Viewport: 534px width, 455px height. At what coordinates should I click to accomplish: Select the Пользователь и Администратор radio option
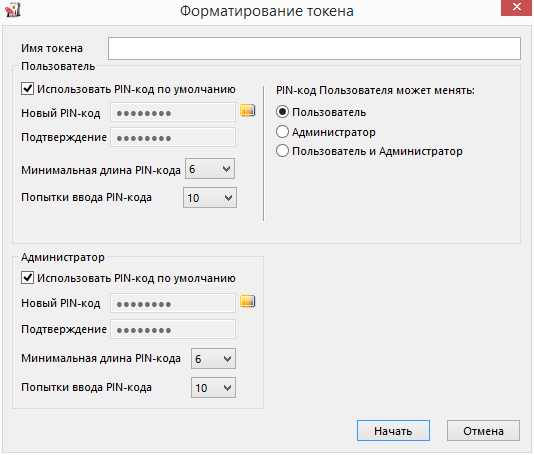pyautogui.click(x=282, y=151)
